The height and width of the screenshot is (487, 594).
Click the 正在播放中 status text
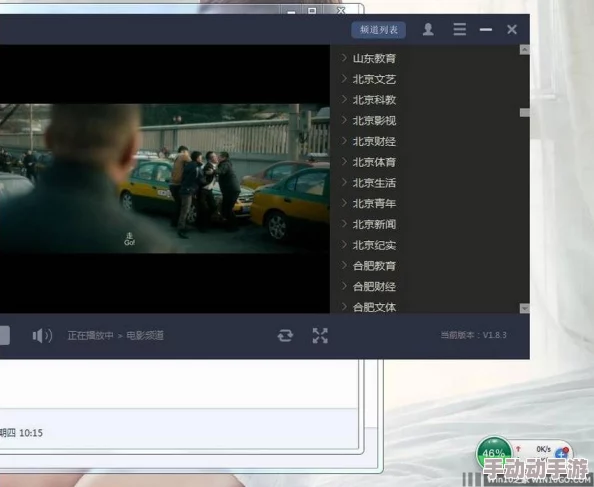coord(90,336)
